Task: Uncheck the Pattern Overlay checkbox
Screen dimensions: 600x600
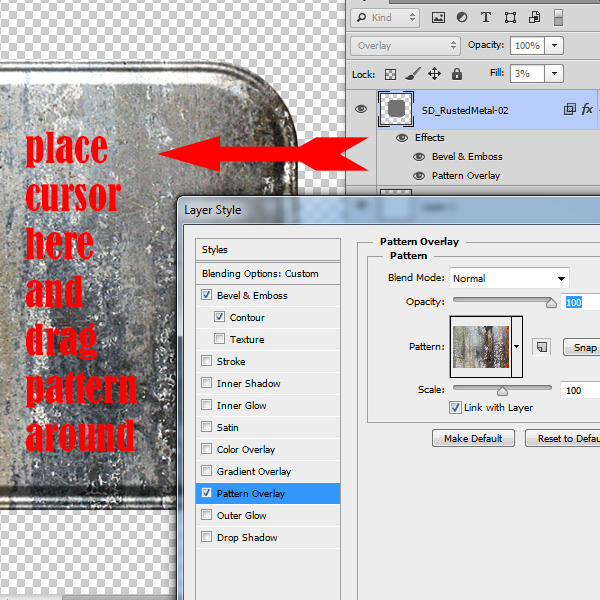Action: [x=206, y=493]
